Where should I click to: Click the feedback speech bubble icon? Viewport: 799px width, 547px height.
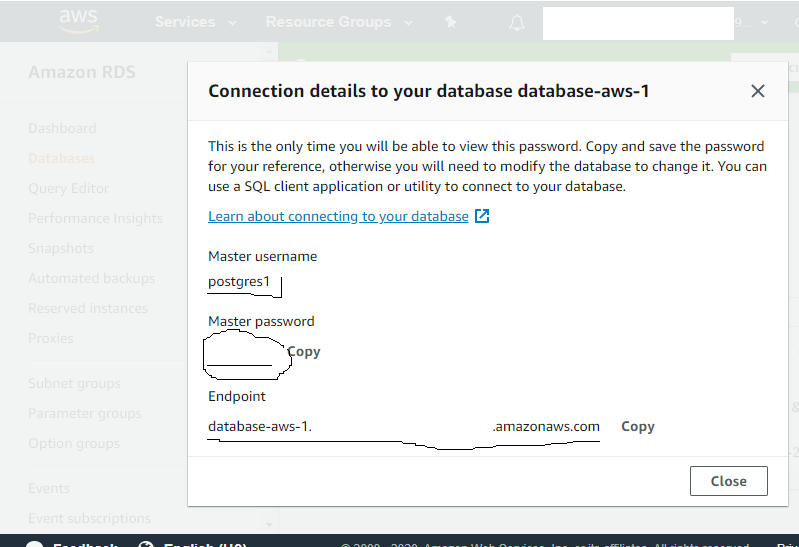(35, 543)
